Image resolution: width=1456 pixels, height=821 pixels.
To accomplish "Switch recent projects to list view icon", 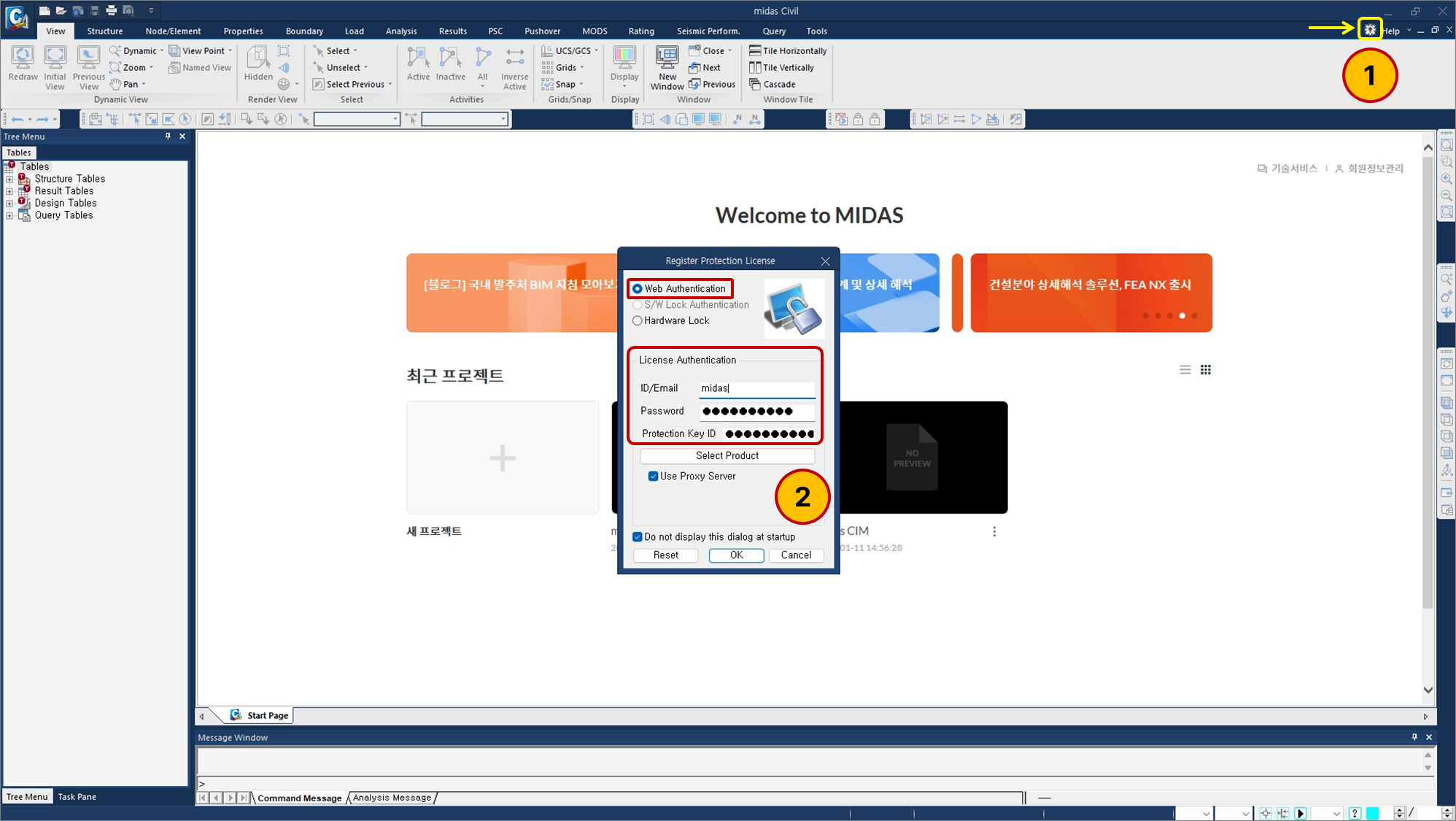I will (1185, 370).
